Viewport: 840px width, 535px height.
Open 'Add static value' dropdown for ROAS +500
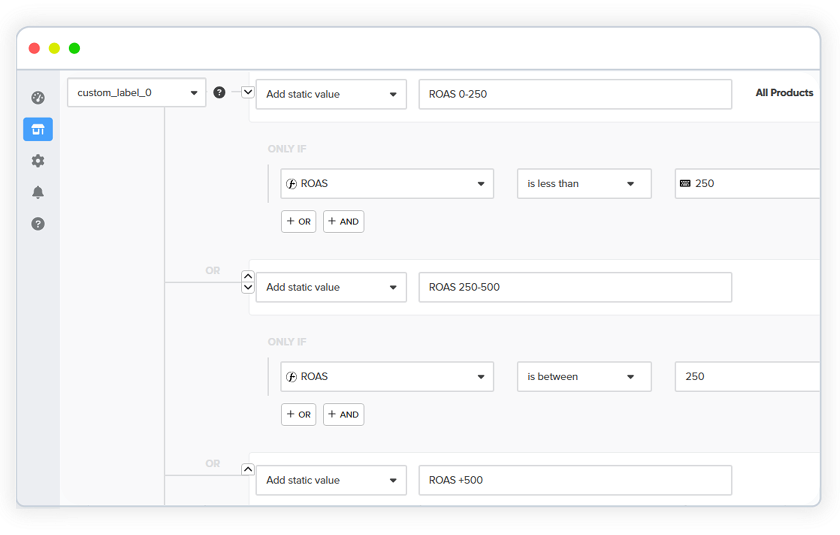point(331,480)
